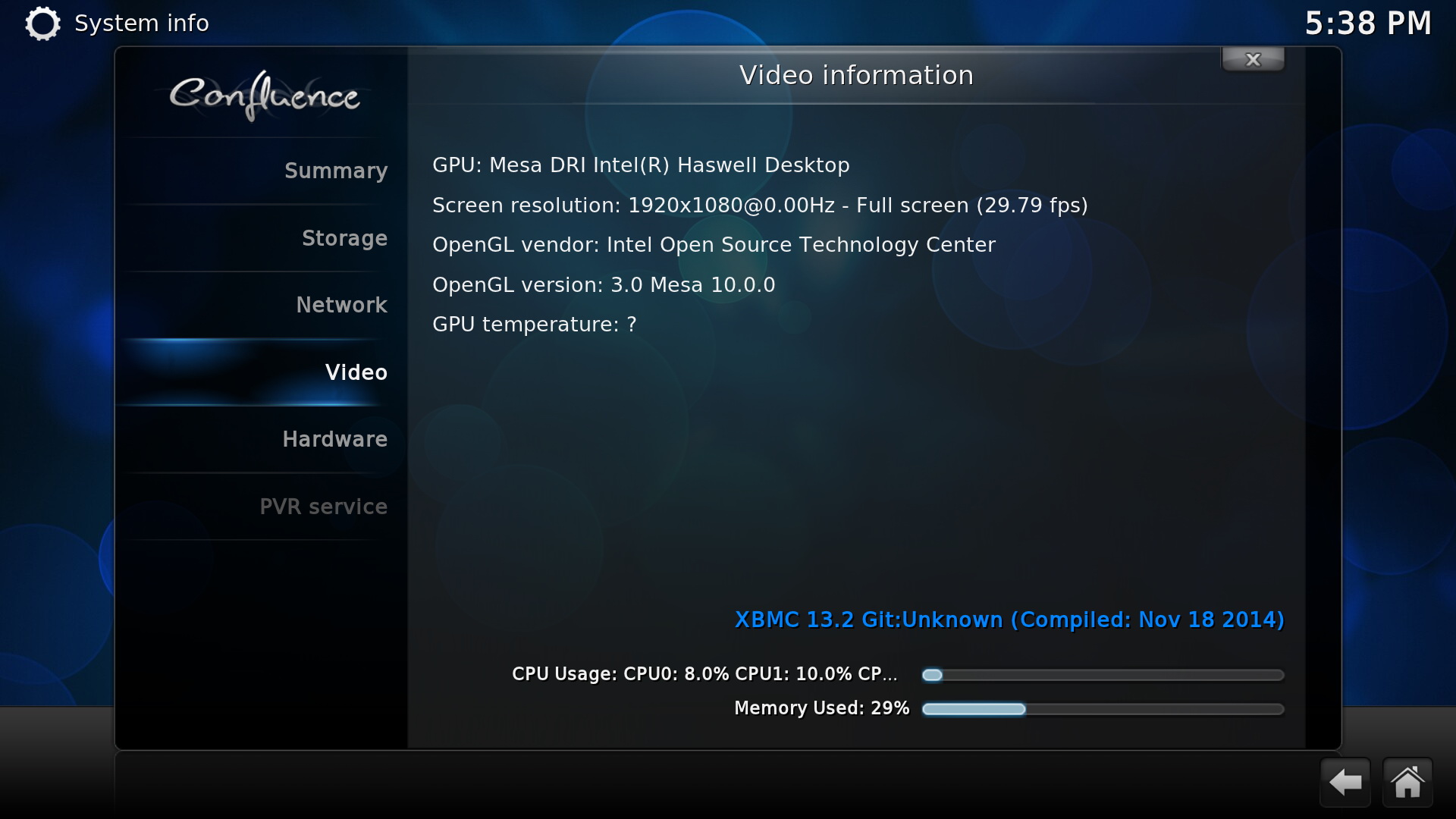The width and height of the screenshot is (1456, 819).
Task: Click the CPU Usage CPU0 label
Action: pos(704,674)
